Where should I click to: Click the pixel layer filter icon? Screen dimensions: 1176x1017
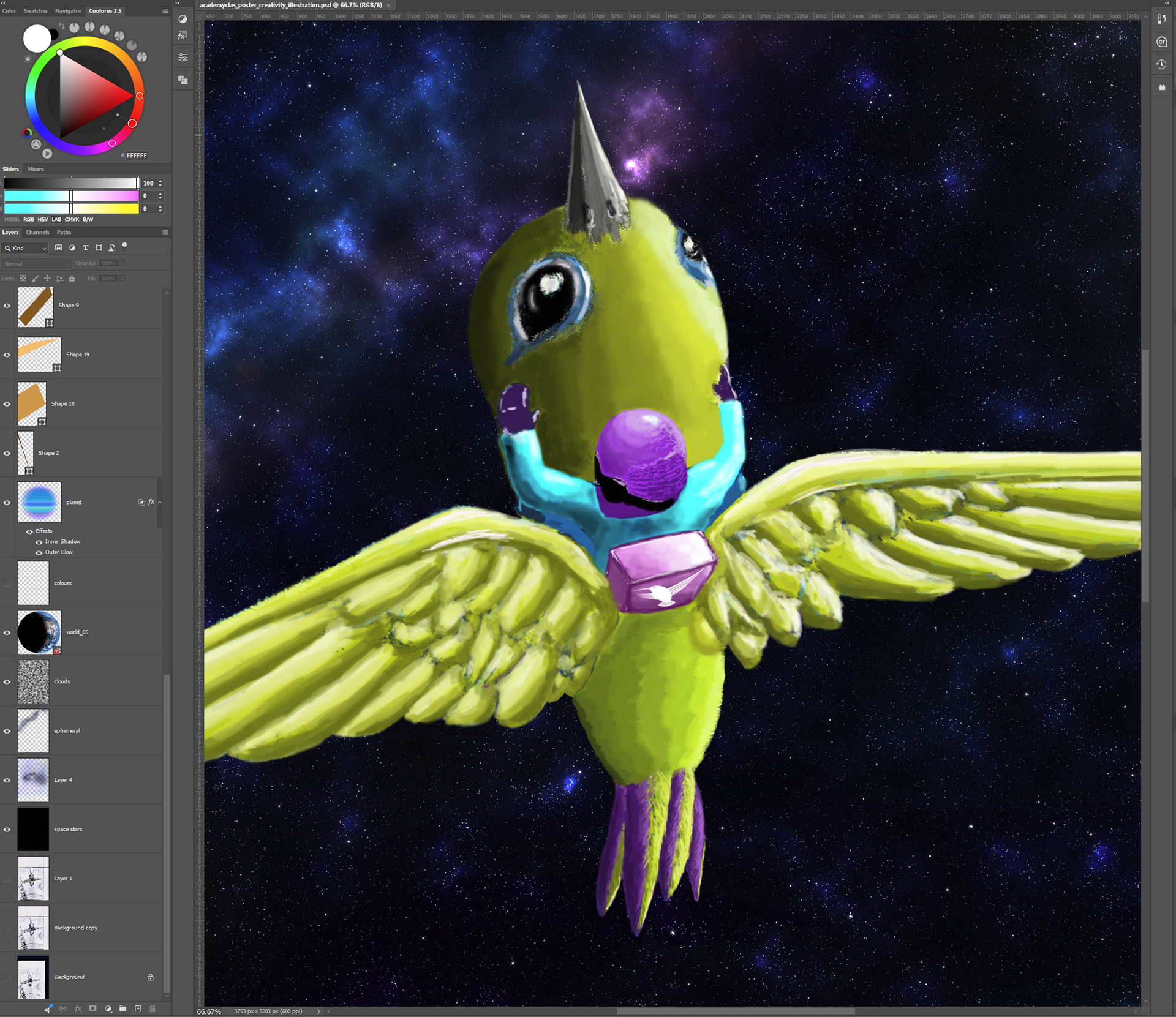click(59, 248)
